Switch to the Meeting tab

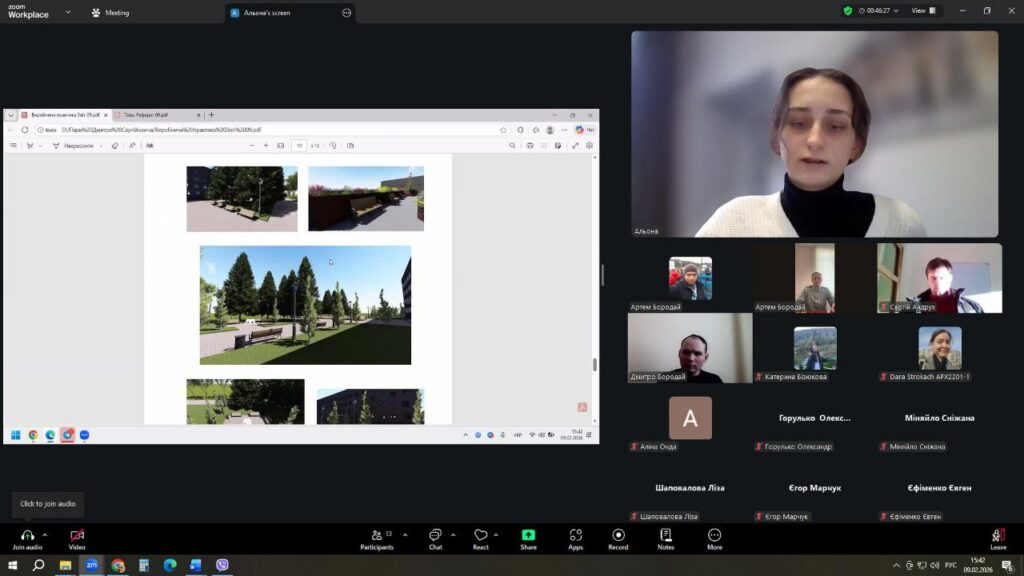pos(110,13)
